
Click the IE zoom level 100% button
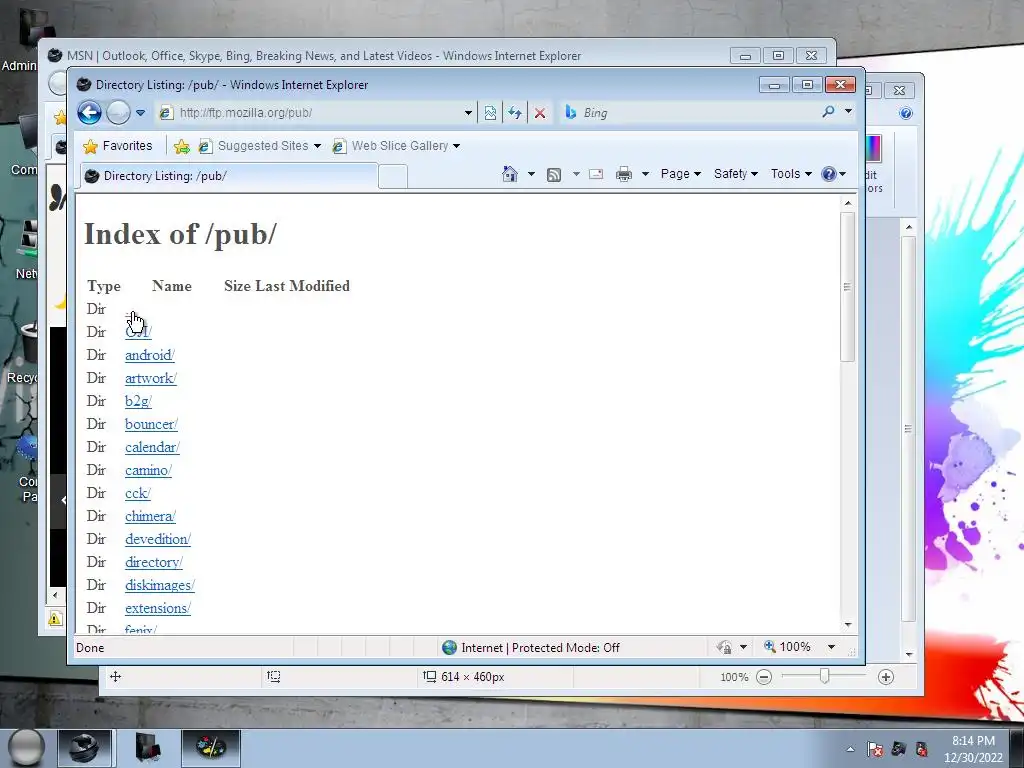coord(788,647)
